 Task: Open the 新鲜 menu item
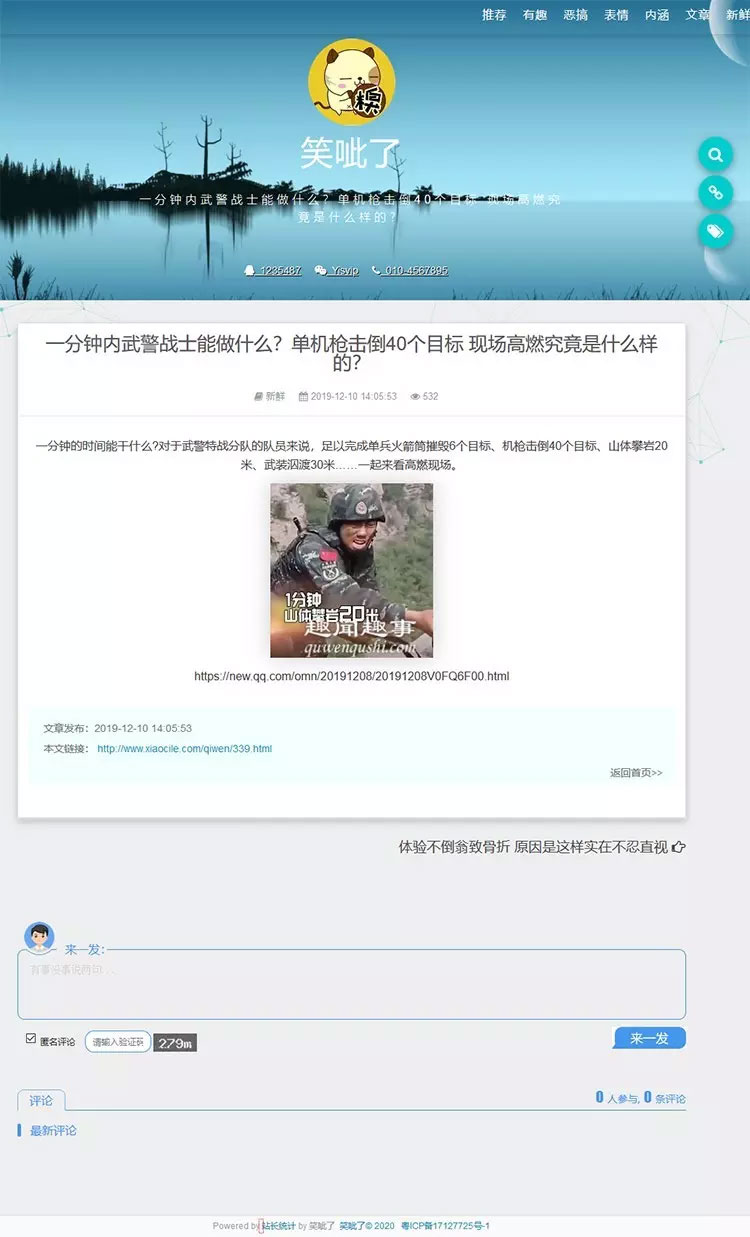pyautogui.click(x=738, y=15)
